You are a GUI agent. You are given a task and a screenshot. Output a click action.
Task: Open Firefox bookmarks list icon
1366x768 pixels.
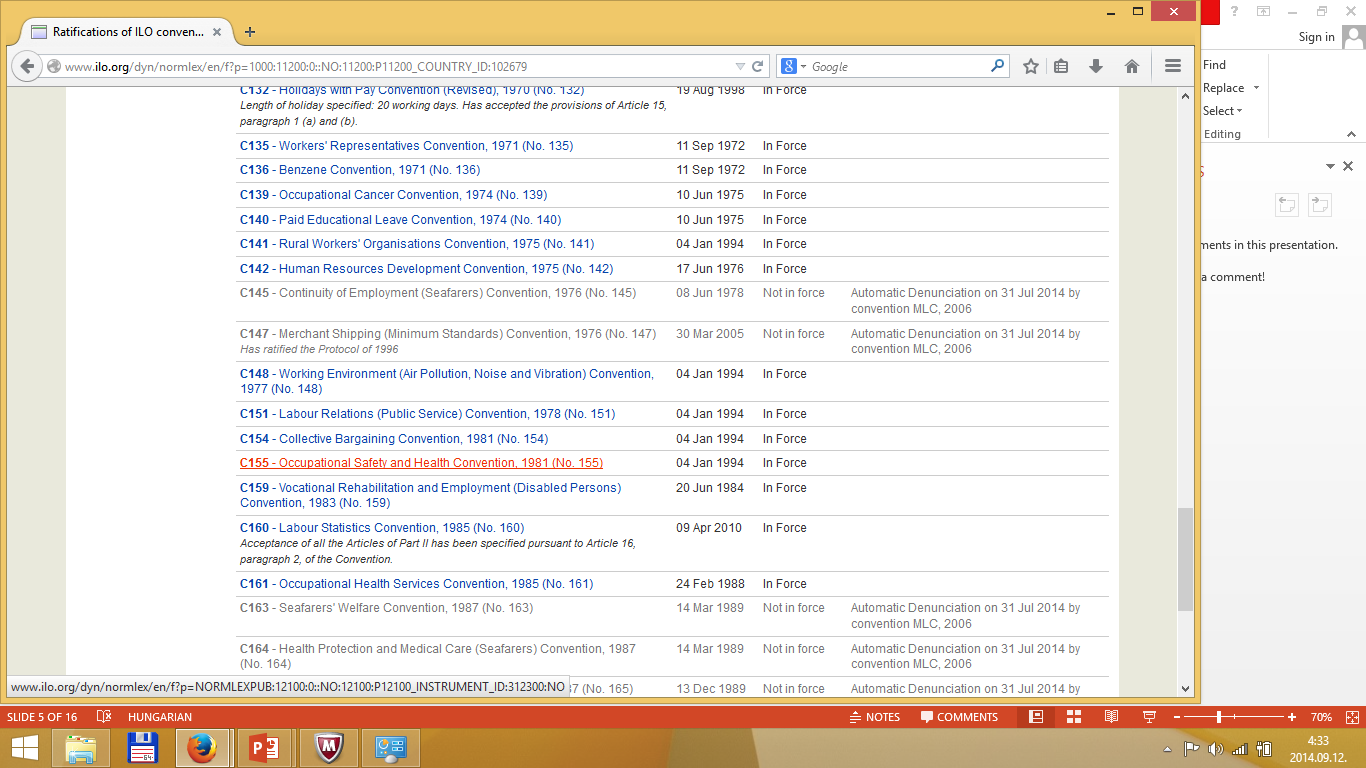pos(1062,66)
